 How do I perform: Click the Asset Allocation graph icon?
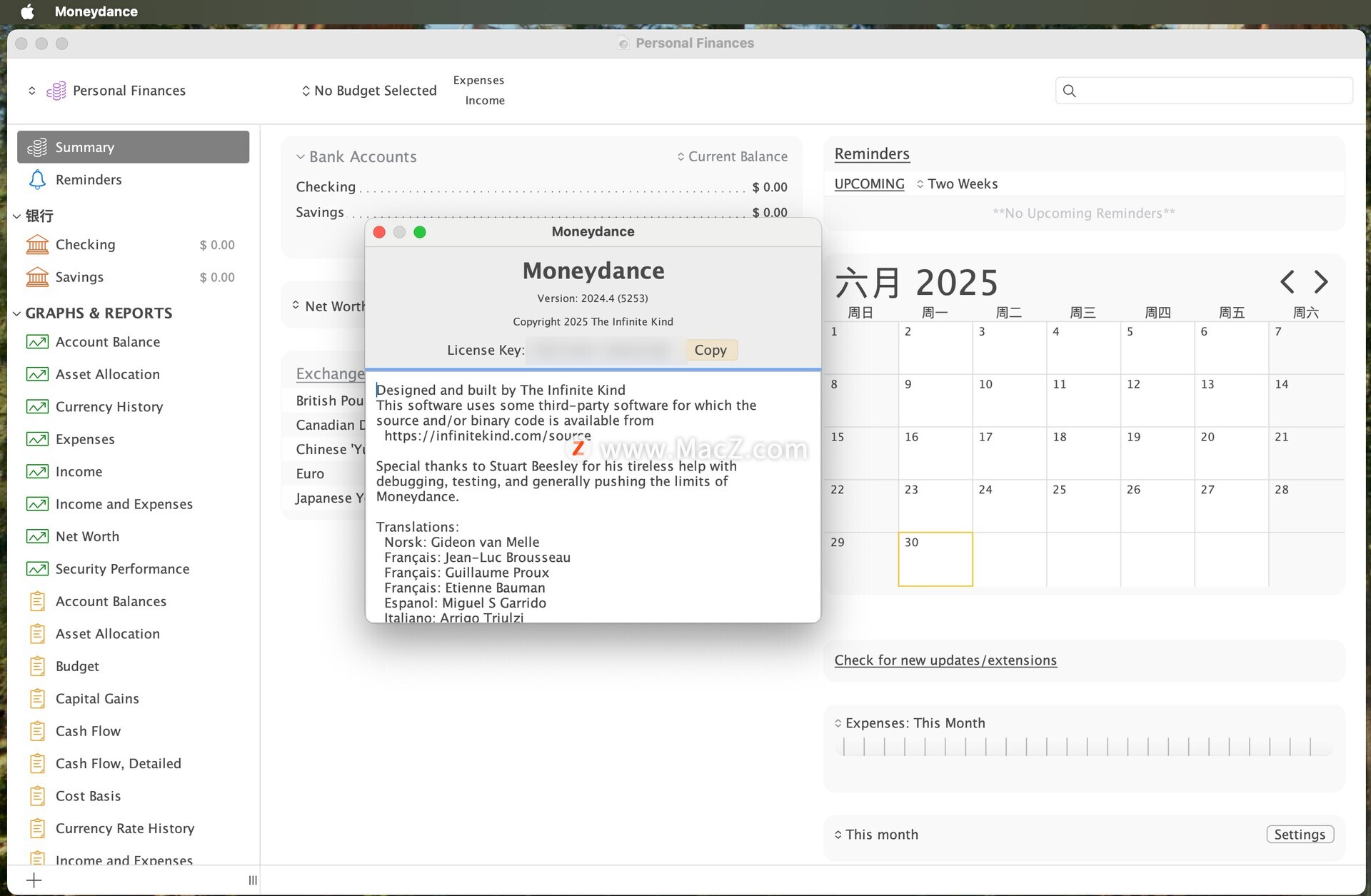(37, 374)
